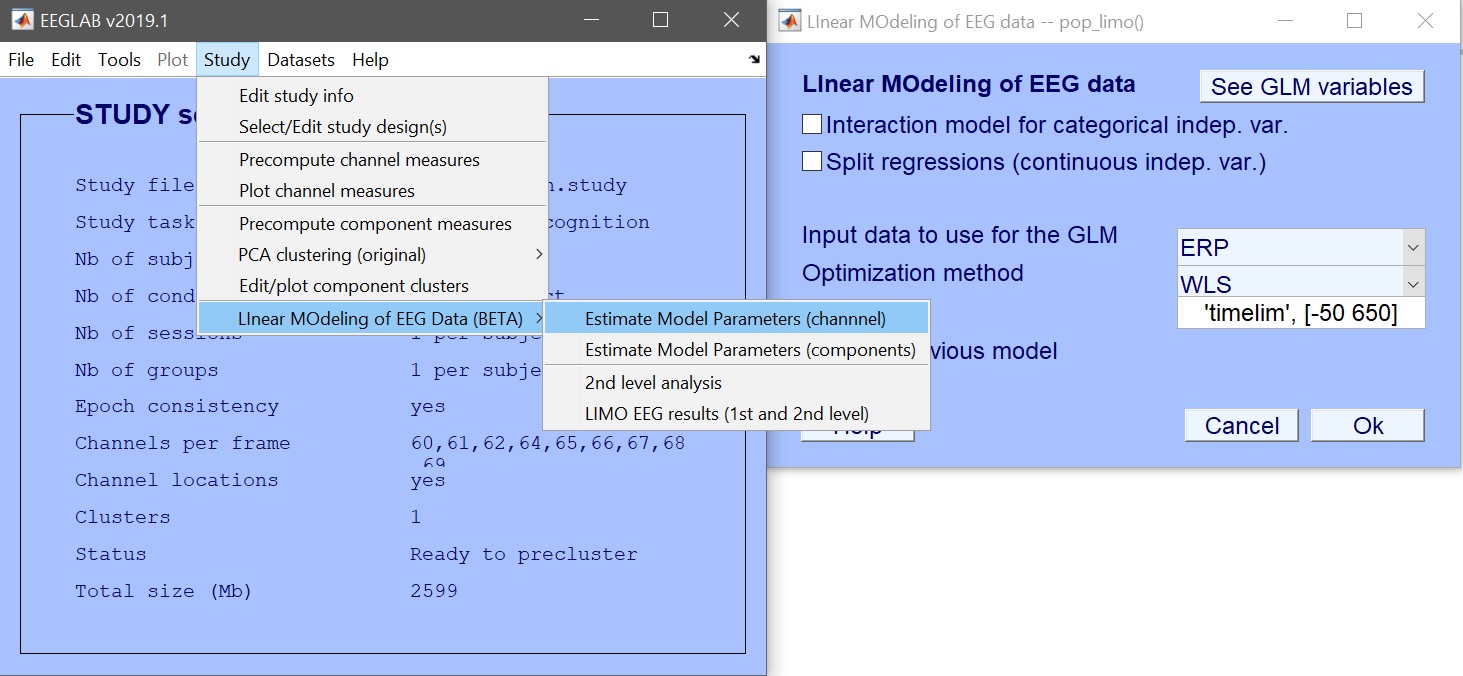Choose Precompute component measures
The image size is (1463, 676).
[x=372, y=224]
